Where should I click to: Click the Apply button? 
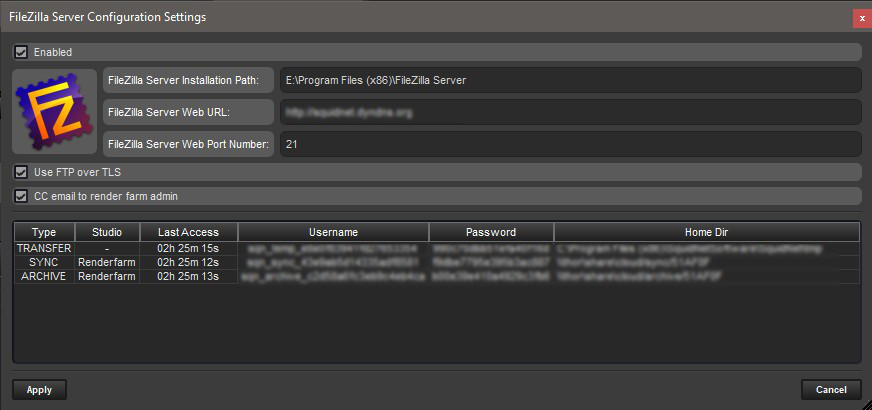tap(39, 390)
